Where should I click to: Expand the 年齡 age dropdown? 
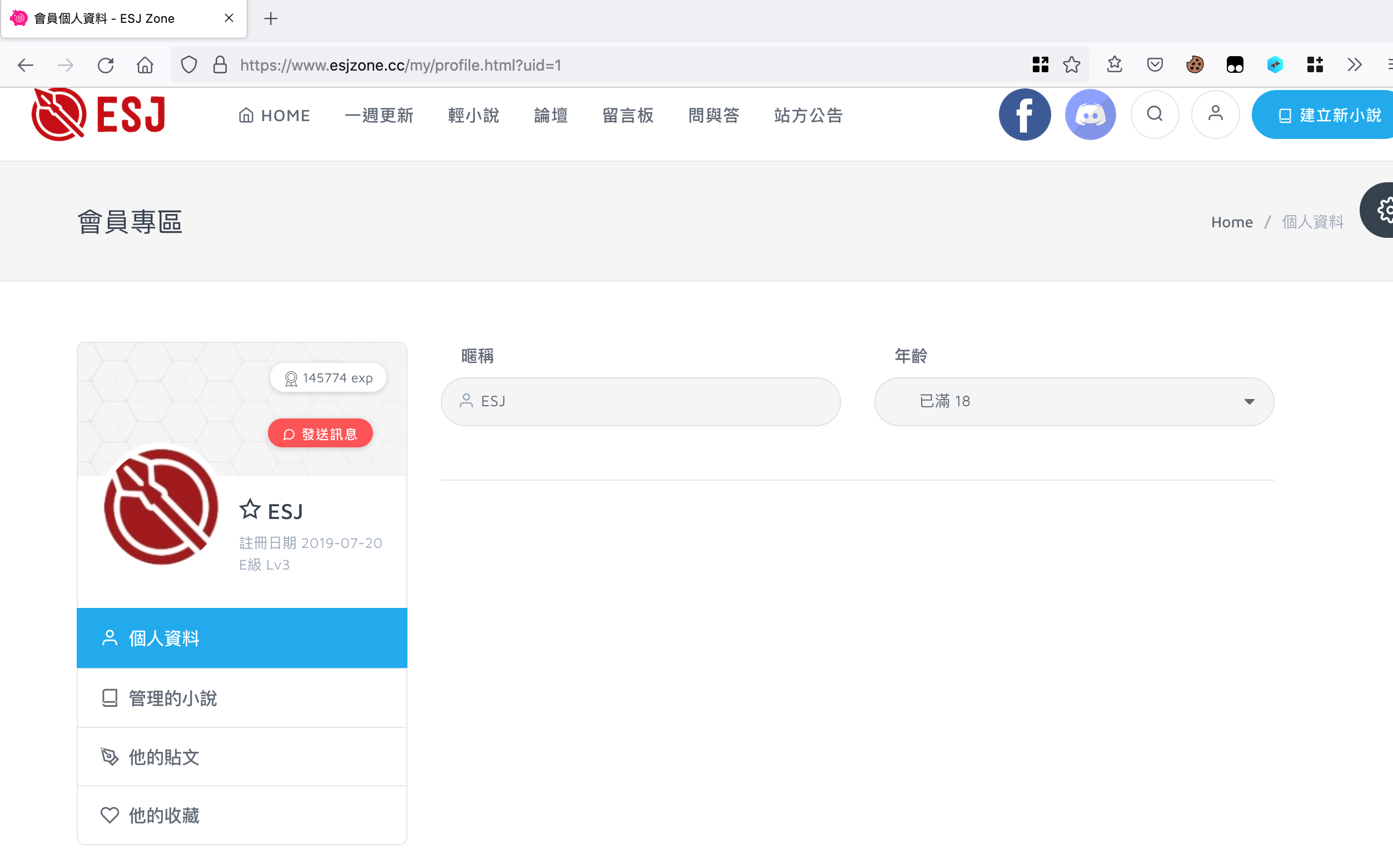(x=1074, y=401)
